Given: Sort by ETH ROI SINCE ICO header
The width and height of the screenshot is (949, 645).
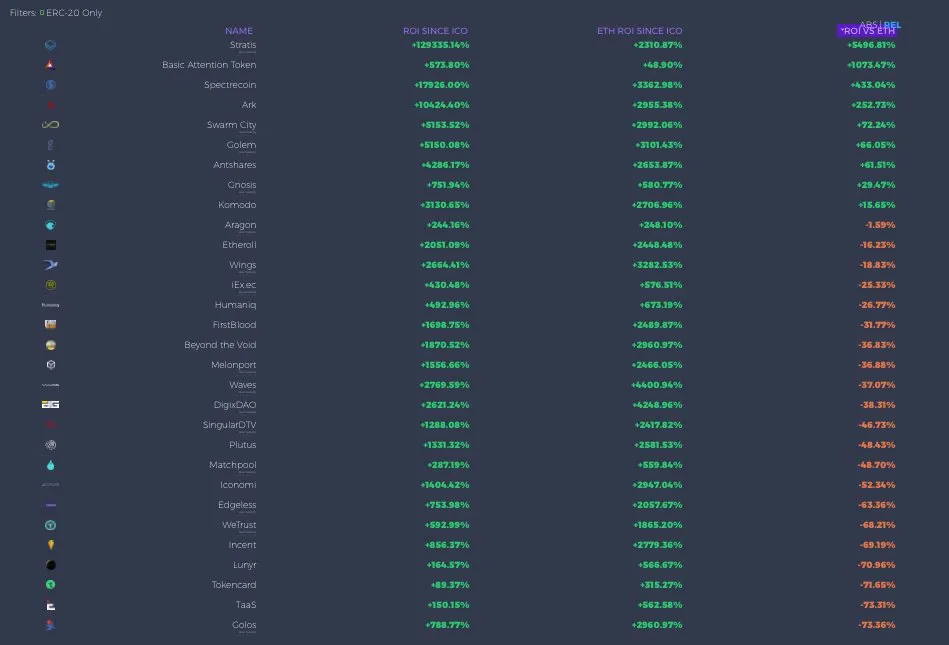Looking at the screenshot, I should [x=640, y=31].
